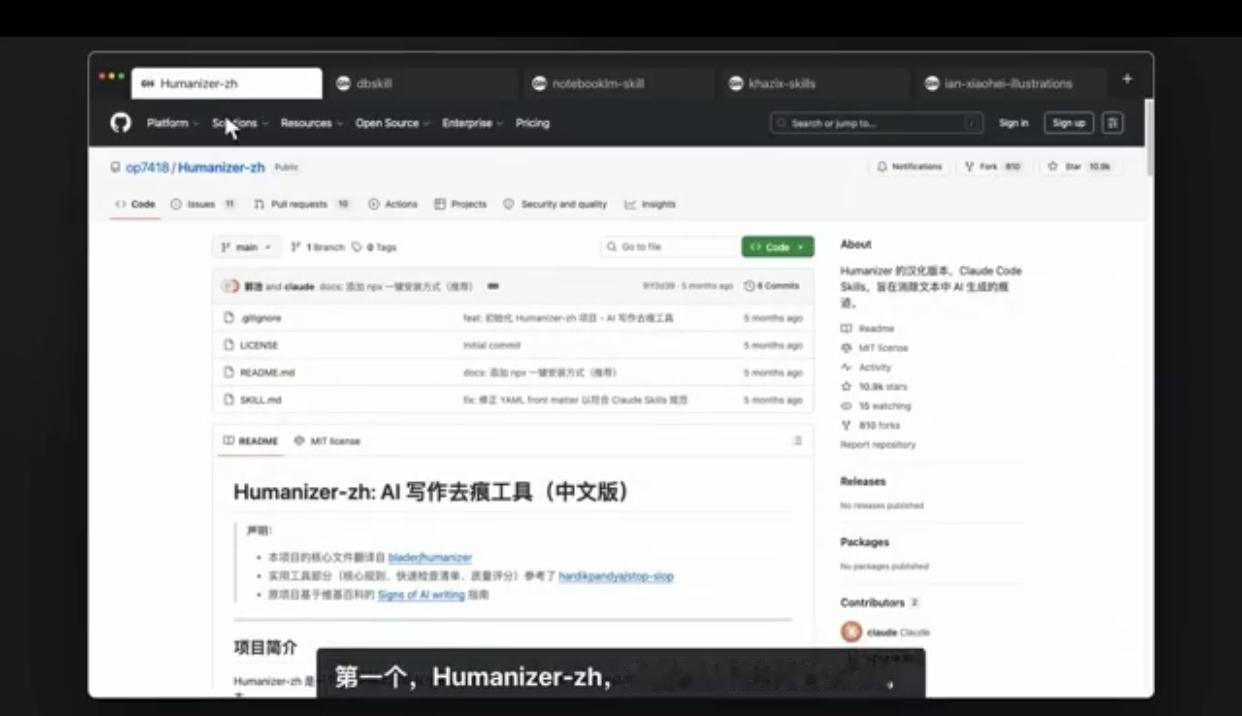The width and height of the screenshot is (1242, 716).
Task: Open the op7418 owner link
Action: tap(147, 167)
